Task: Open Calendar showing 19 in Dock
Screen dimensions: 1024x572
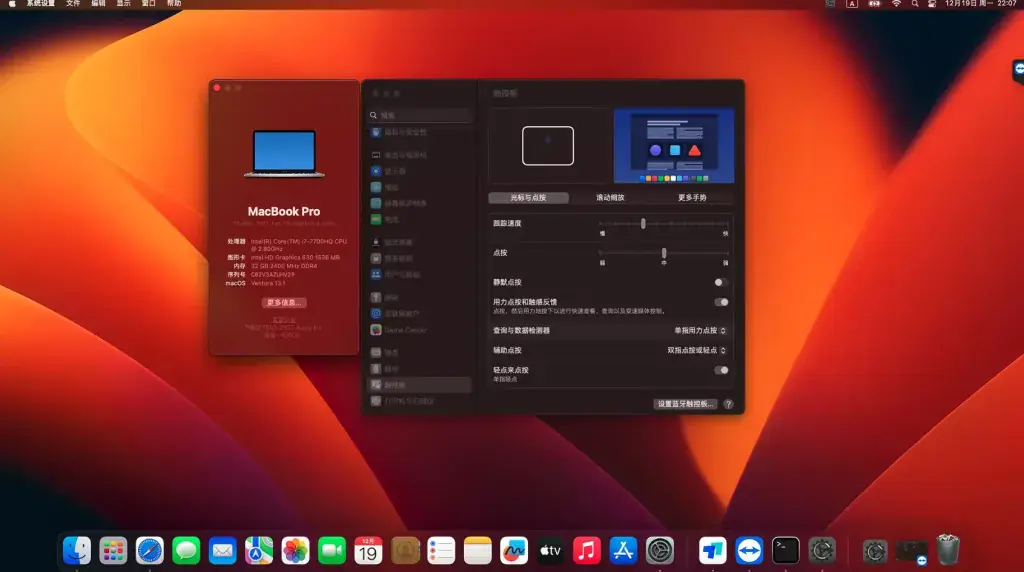Action: click(368, 550)
